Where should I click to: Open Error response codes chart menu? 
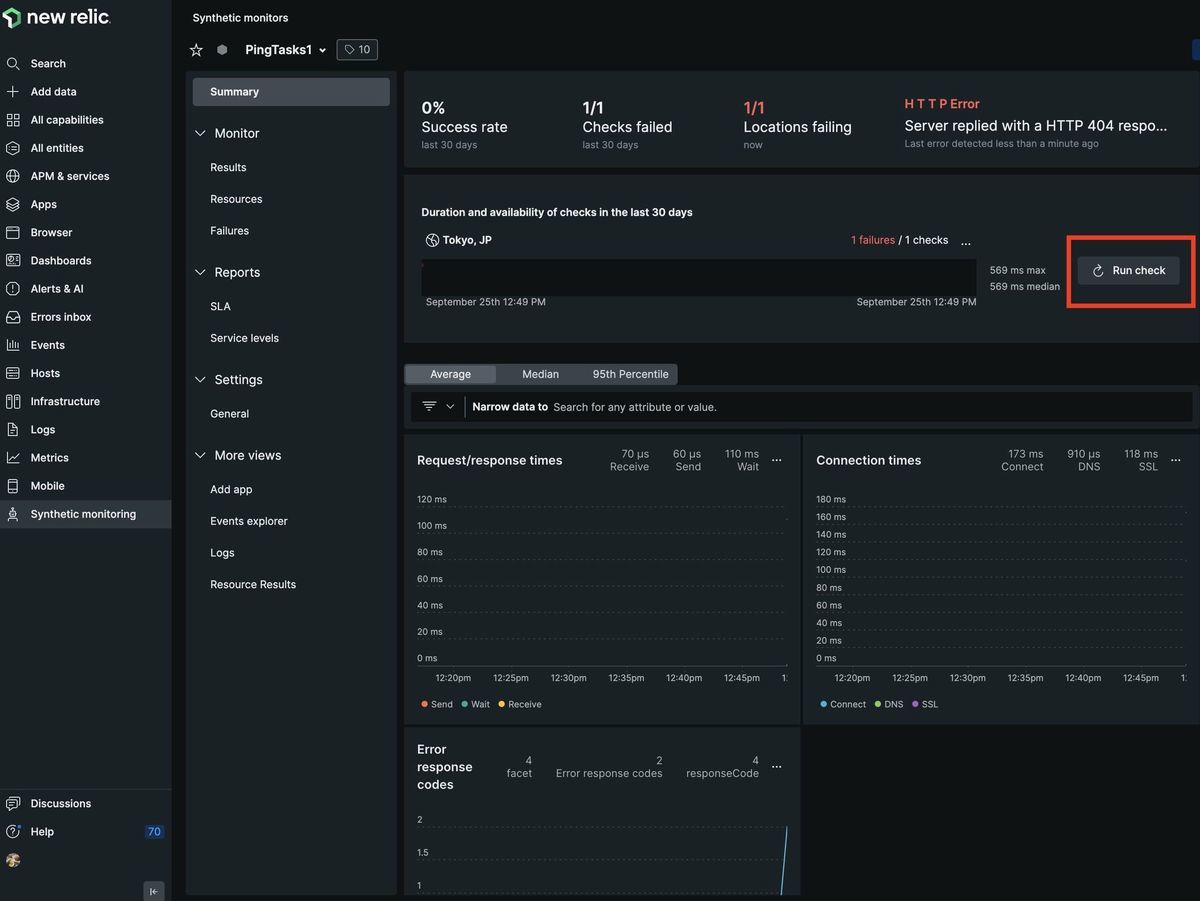776,767
